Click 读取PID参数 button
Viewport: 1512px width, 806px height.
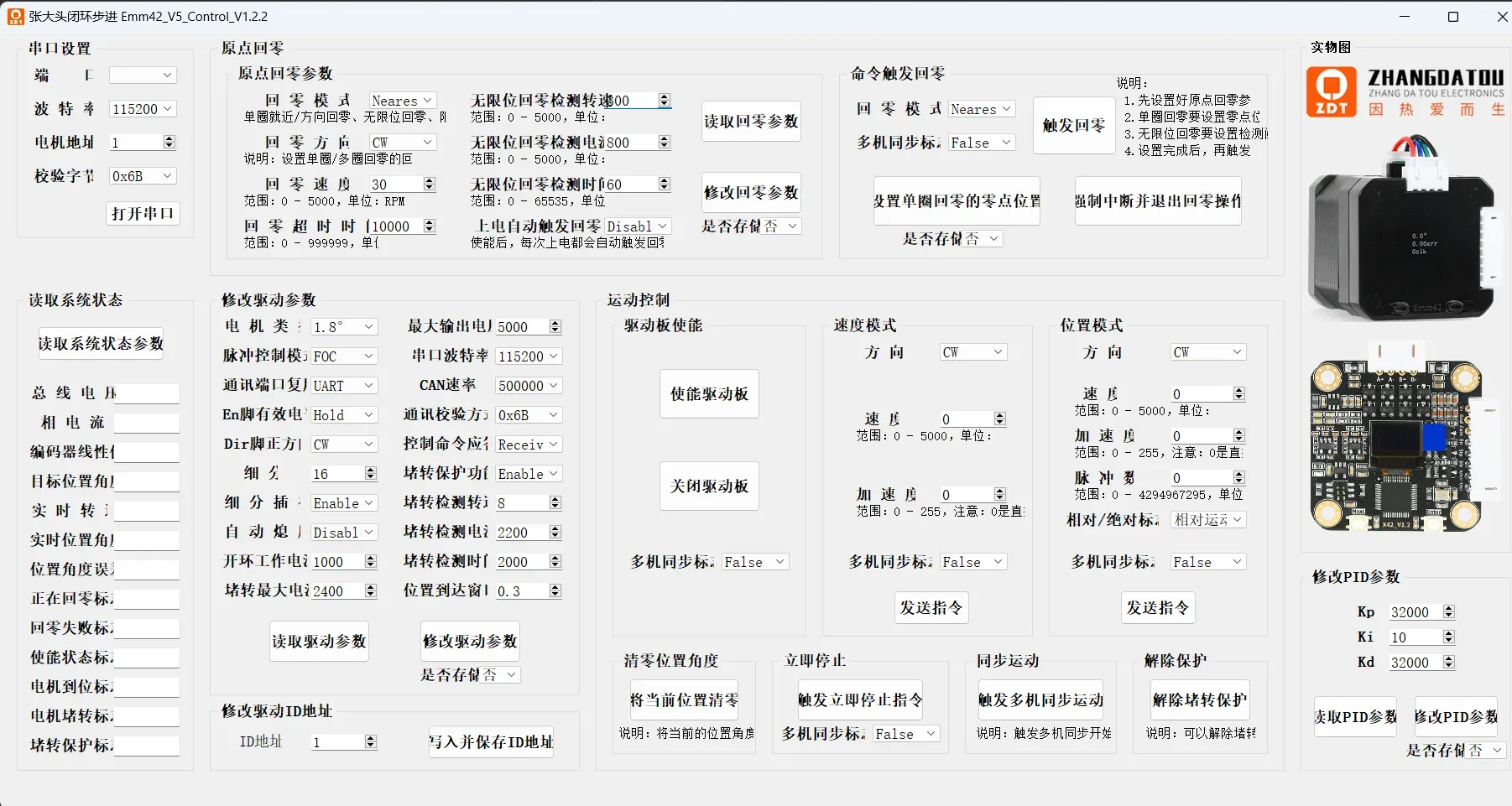1355,716
